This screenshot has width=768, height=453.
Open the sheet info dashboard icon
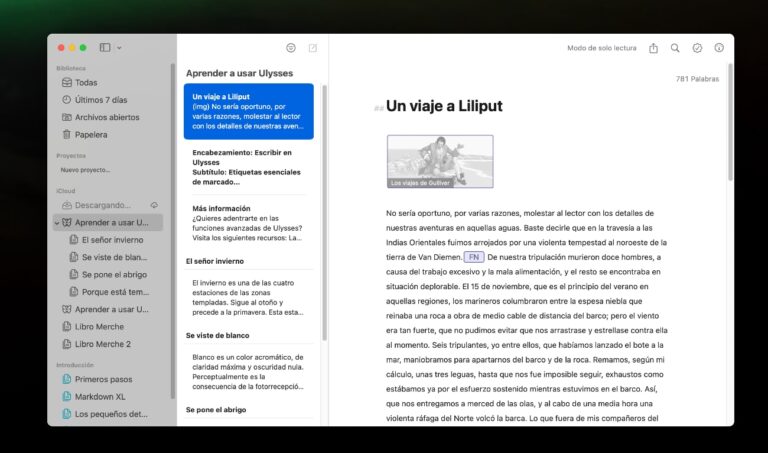pyautogui.click(x=719, y=48)
